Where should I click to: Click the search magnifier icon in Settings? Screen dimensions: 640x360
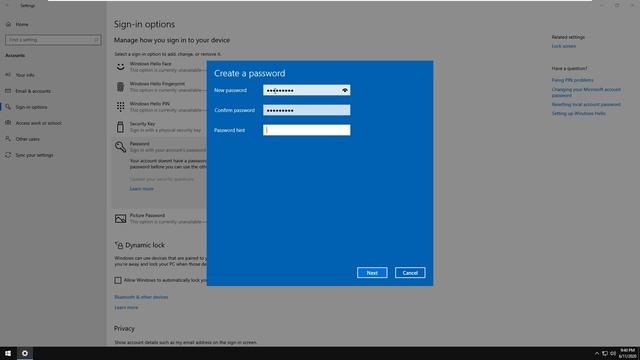(96, 40)
